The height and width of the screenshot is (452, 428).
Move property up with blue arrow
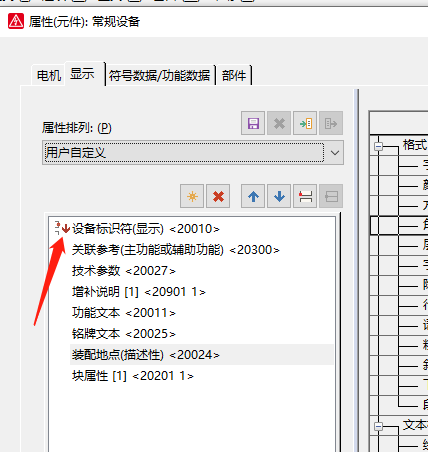coord(253,196)
